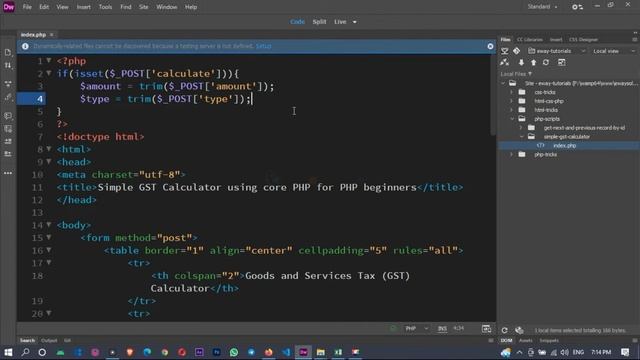
Task: Expand the css-tricks folder
Action: [511, 92]
